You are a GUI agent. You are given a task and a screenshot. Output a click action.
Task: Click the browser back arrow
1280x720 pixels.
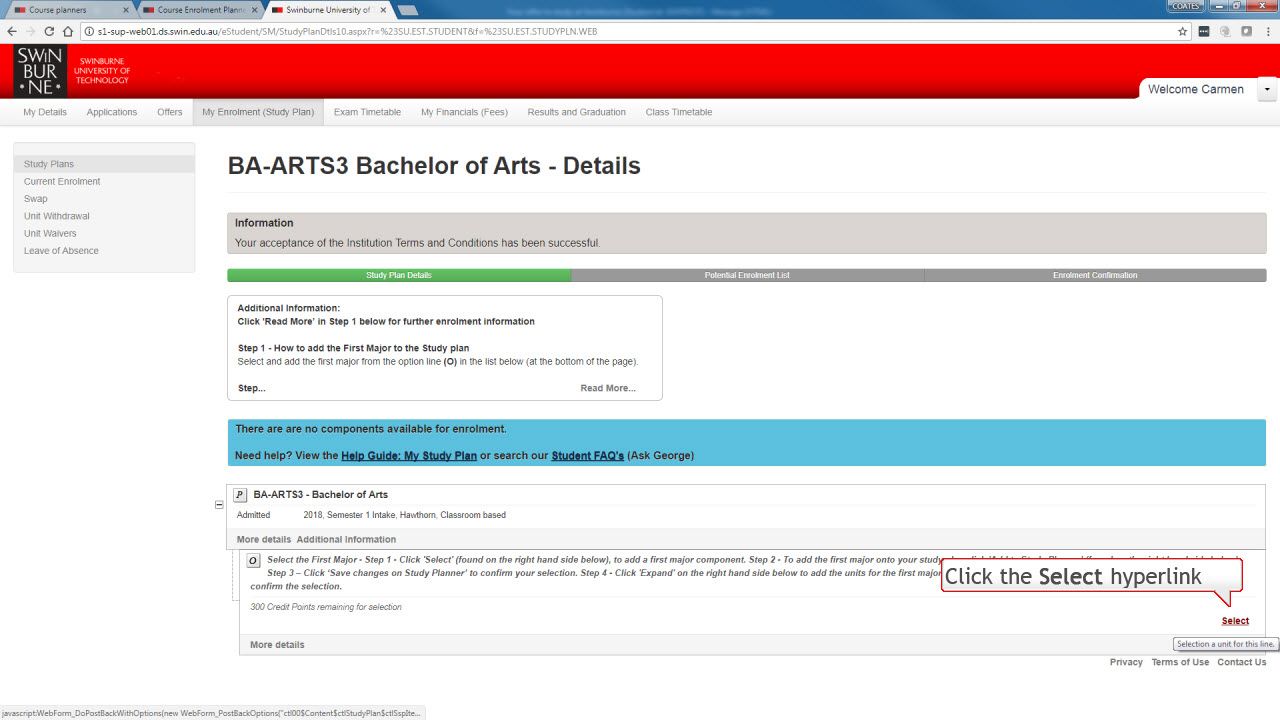[x=10, y=31]
